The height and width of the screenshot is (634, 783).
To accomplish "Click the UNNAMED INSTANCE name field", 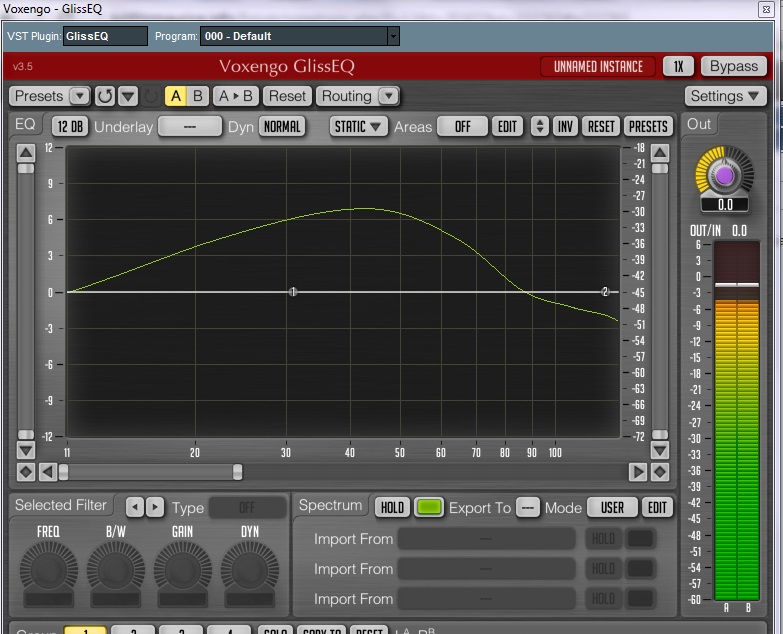I will [598, 67].
